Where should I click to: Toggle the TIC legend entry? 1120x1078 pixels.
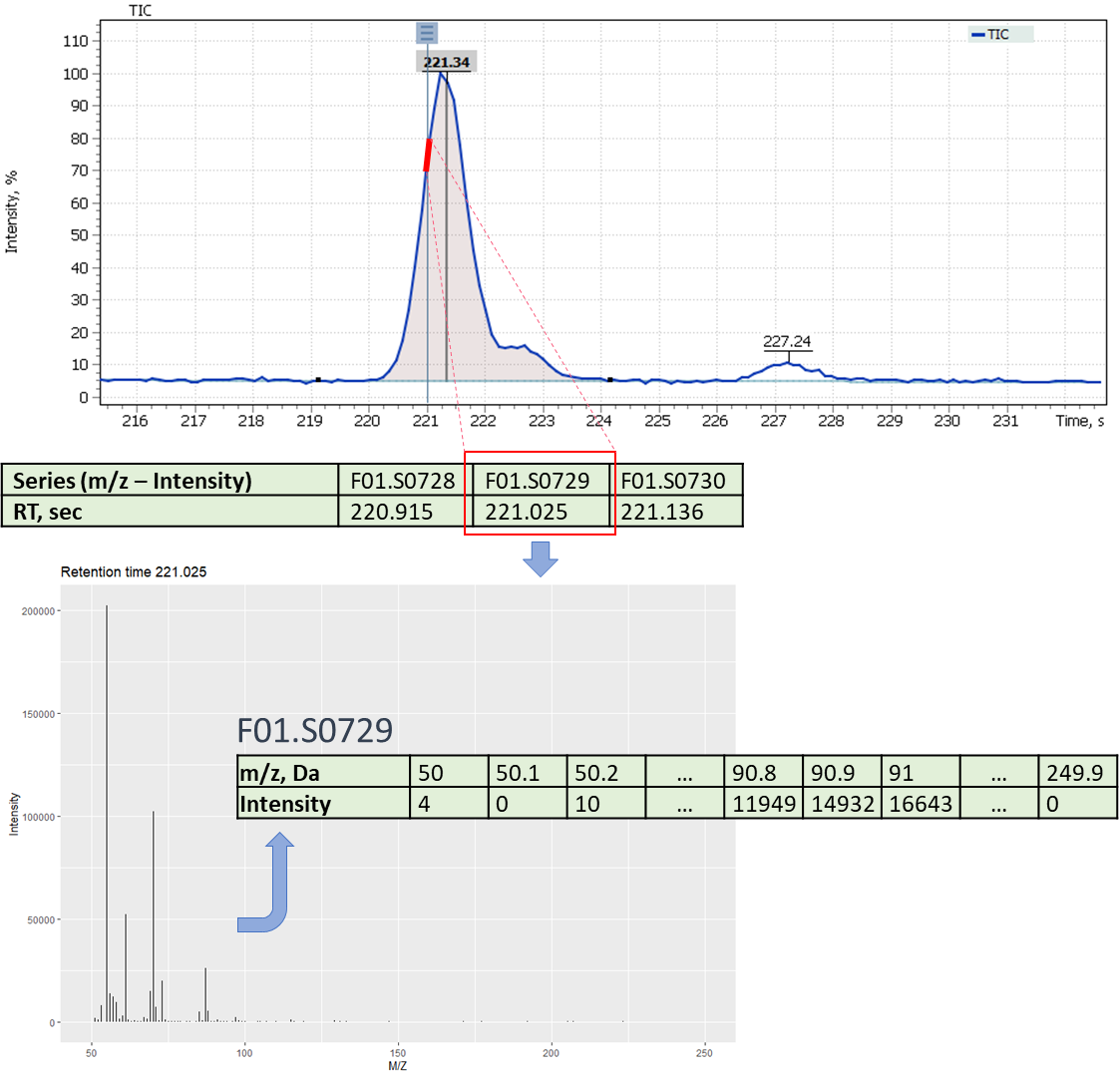click(x=1000, y=34)
